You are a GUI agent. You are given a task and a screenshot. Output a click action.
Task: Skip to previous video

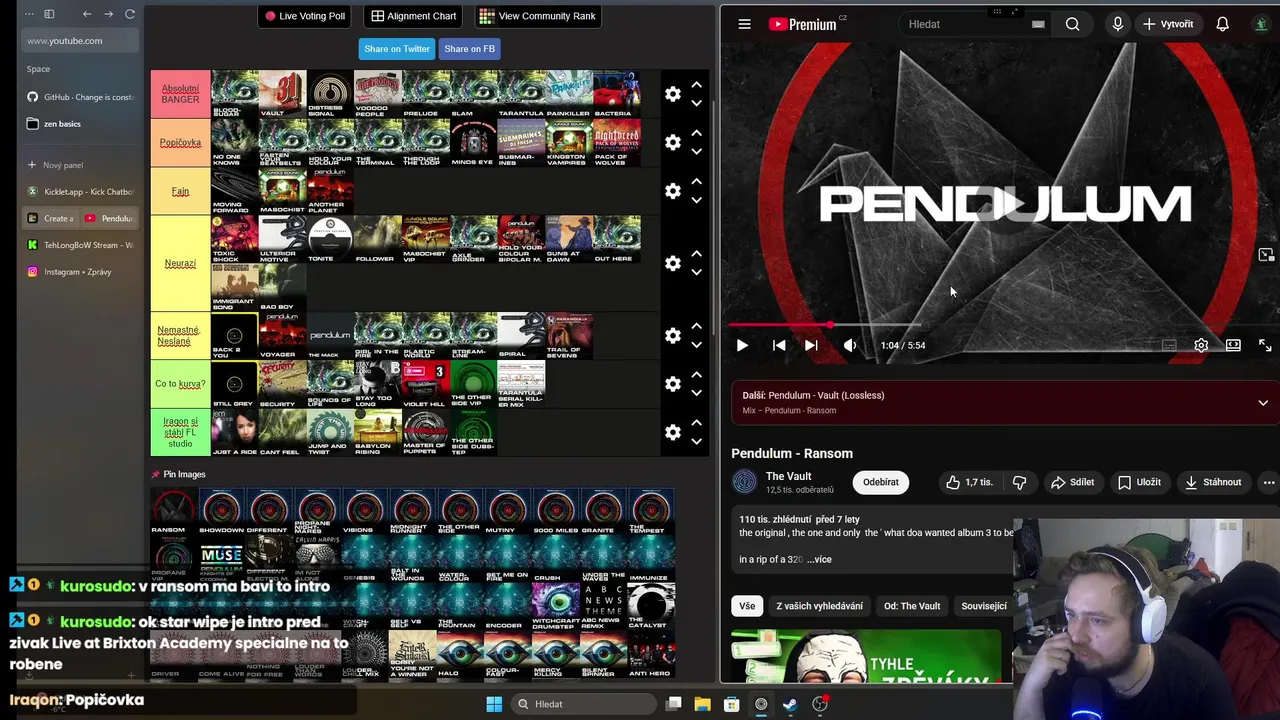[x=779, y=345]
